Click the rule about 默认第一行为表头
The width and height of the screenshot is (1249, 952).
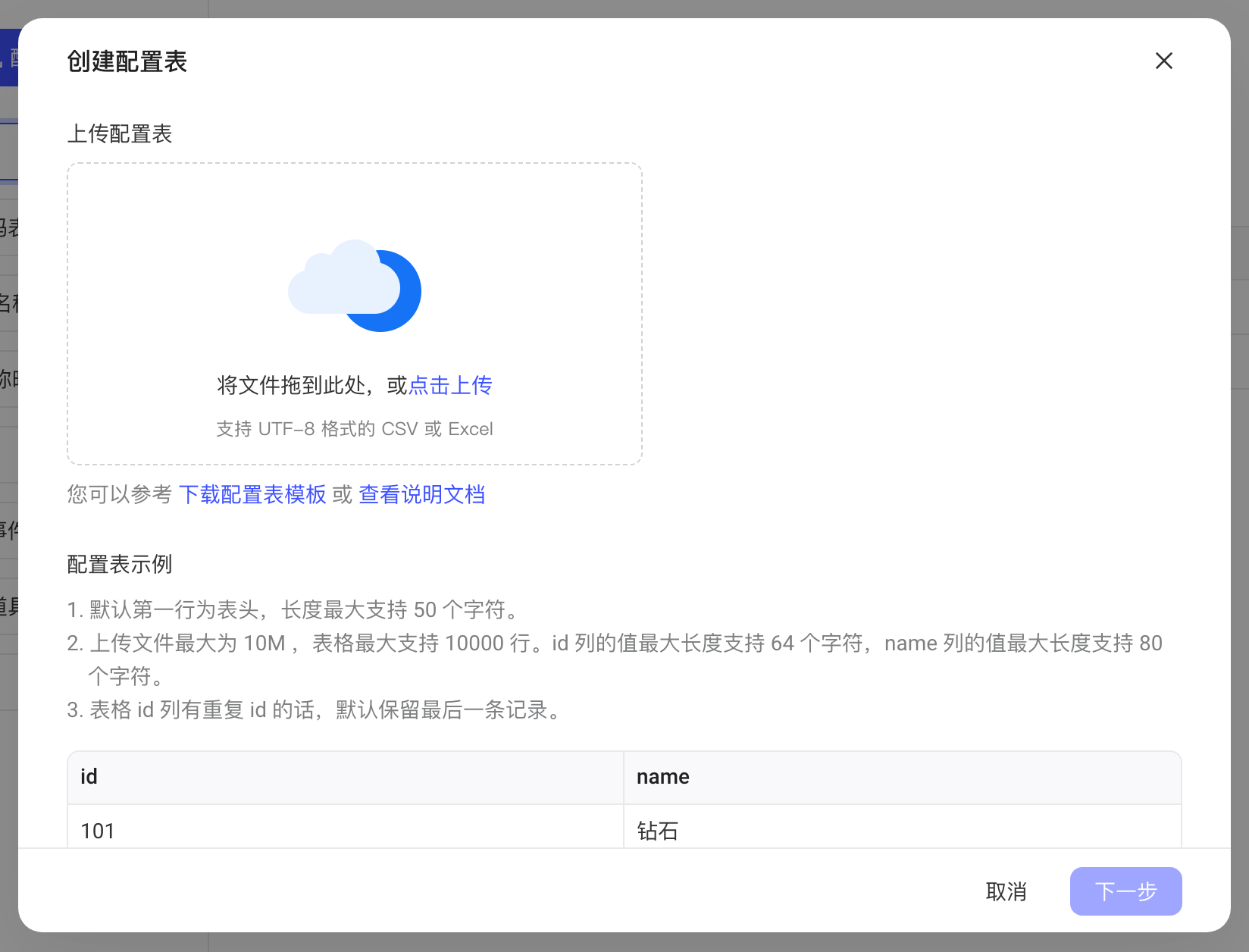[296, 609]
